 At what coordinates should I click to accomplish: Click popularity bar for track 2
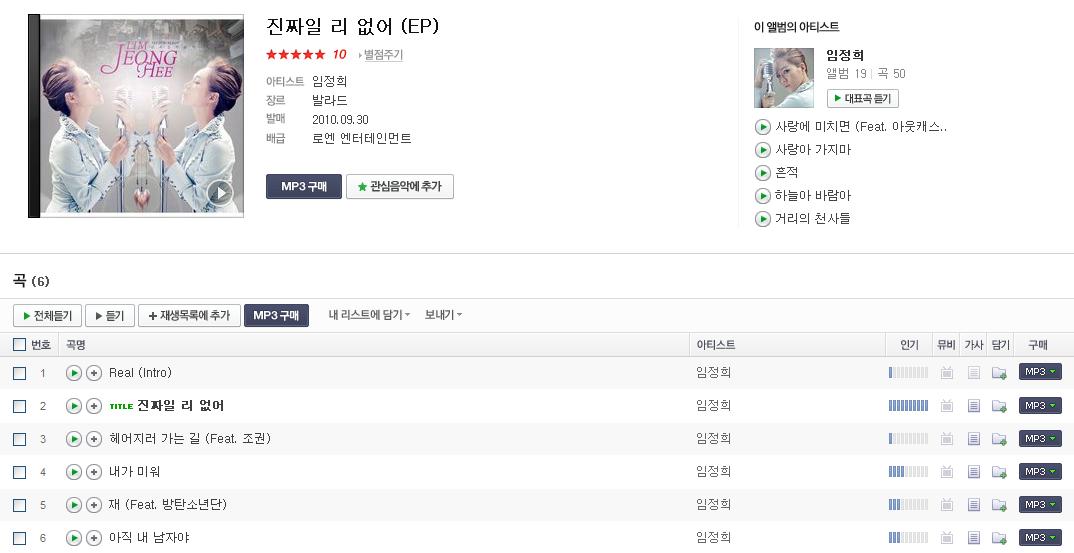click(x=908, y=406)
